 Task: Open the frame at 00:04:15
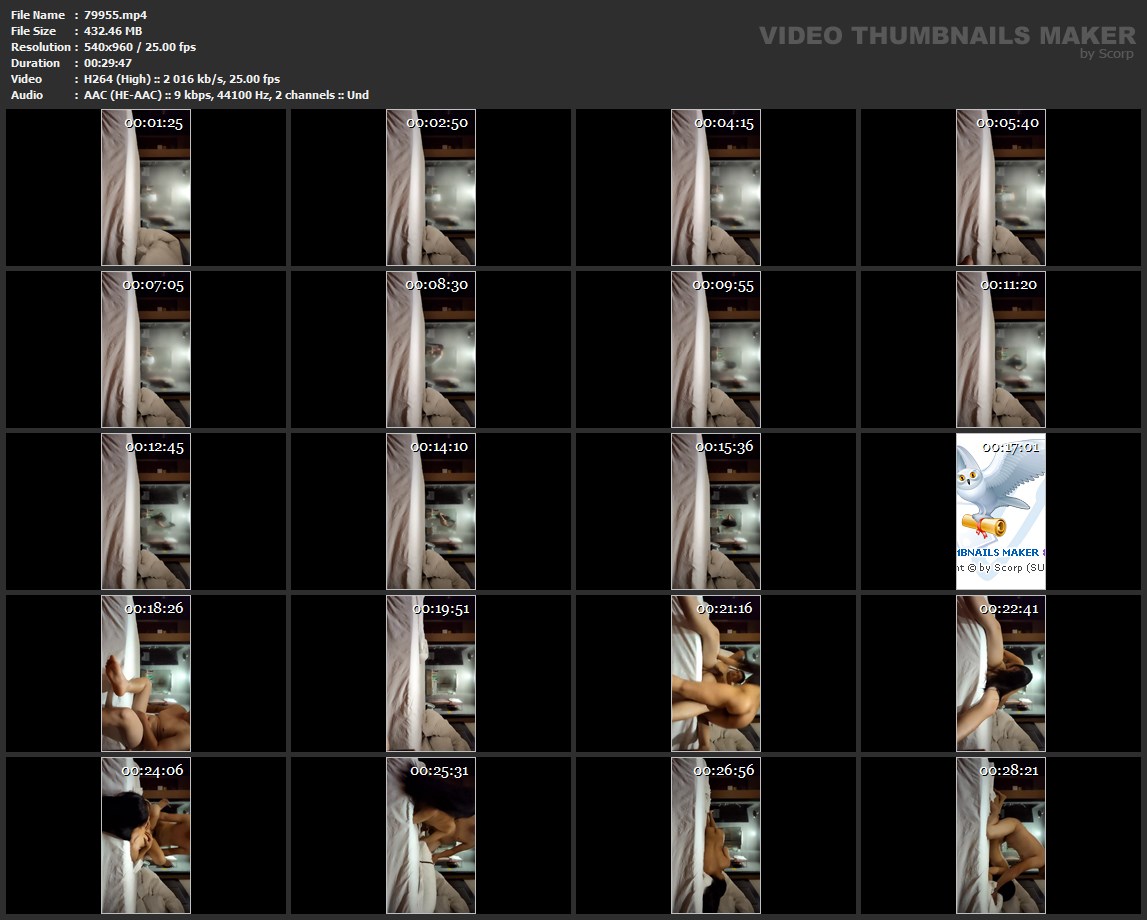coord(716,187)
